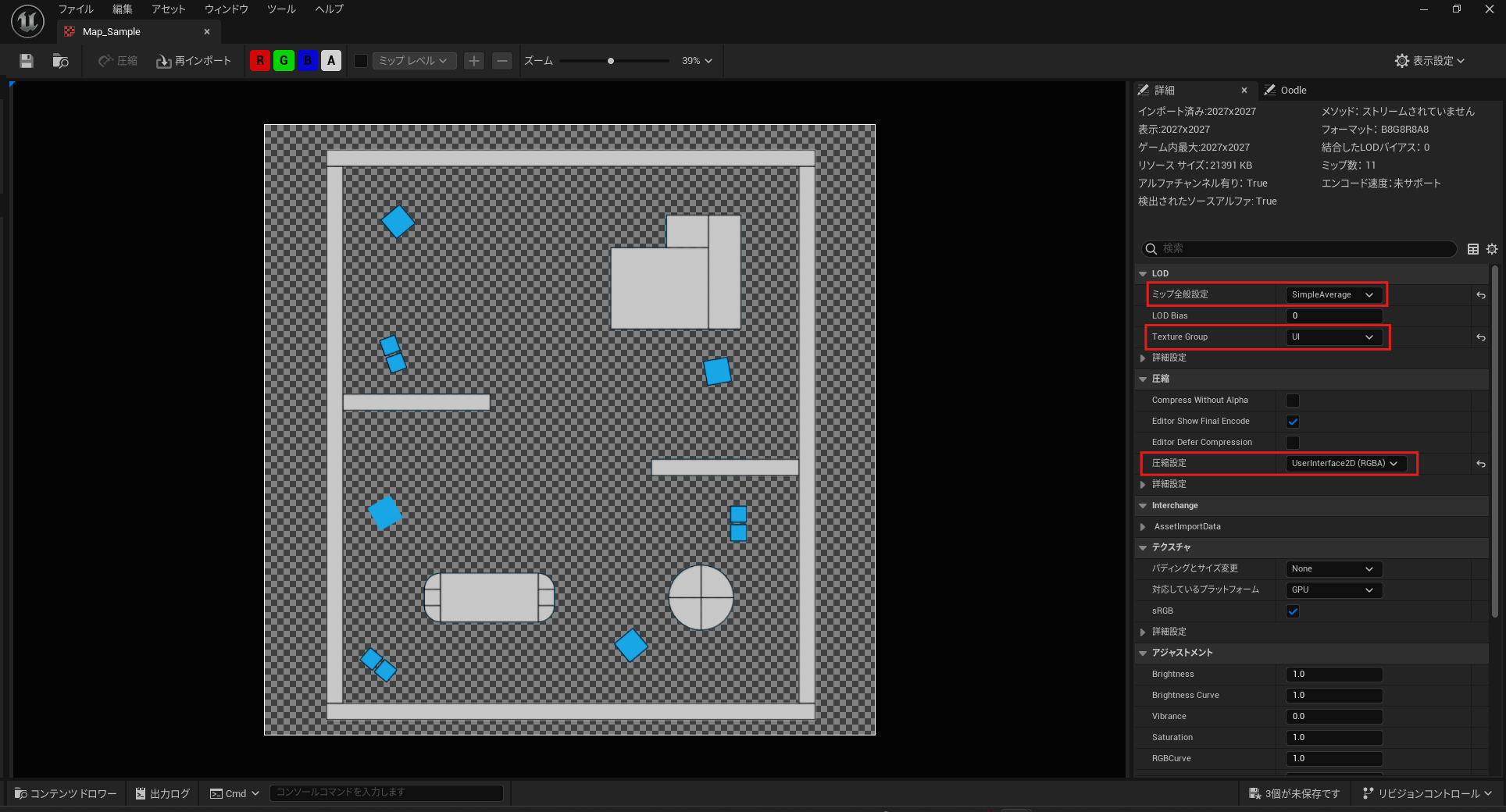Open the 圧縮設定 UserInterface2D dropdown
Screen dimensions: 1506x812
point(1345,464)
